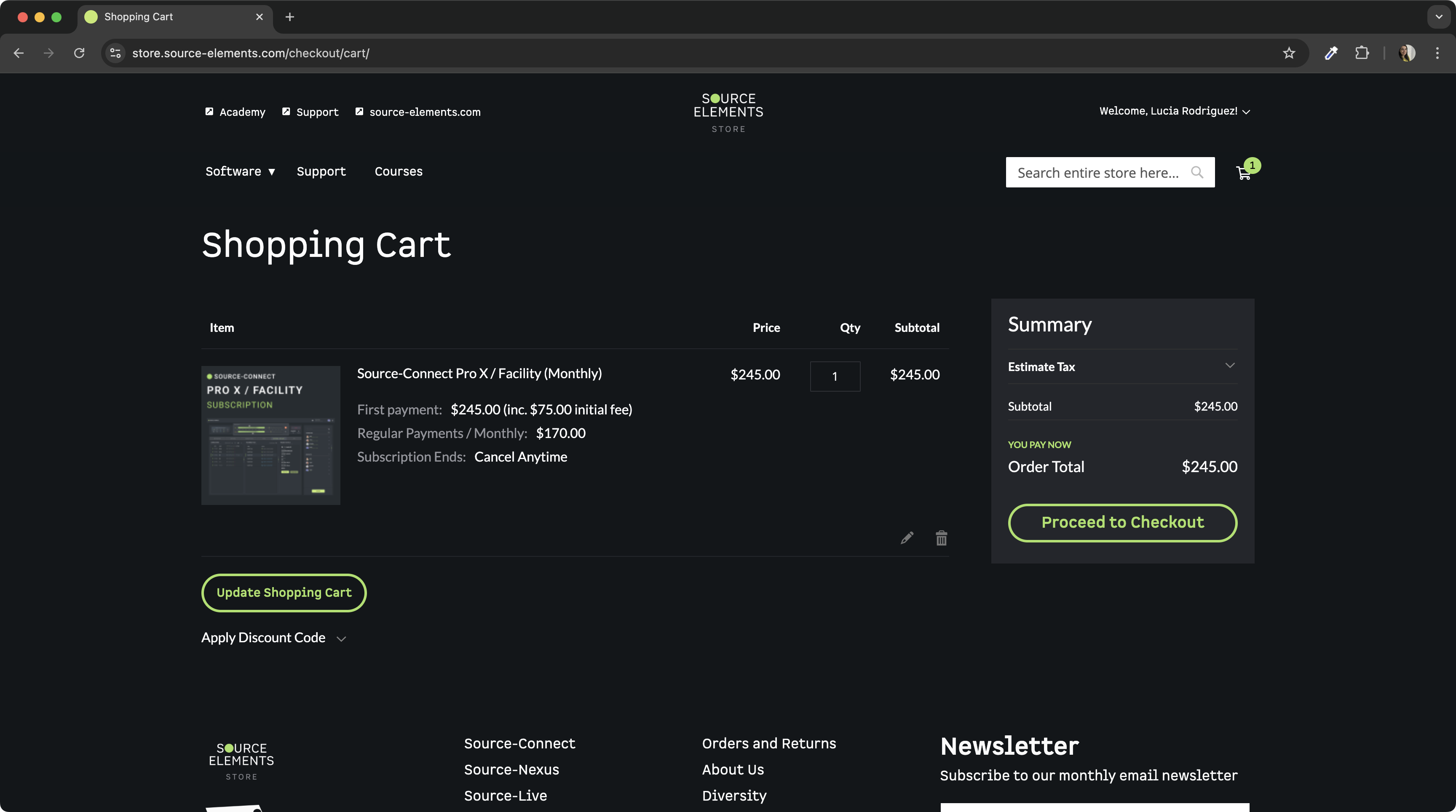The image size is (1456, 812).
Task: Click Update Shopping Cart button
Action: pyautogui.click(x=284, y=593)
